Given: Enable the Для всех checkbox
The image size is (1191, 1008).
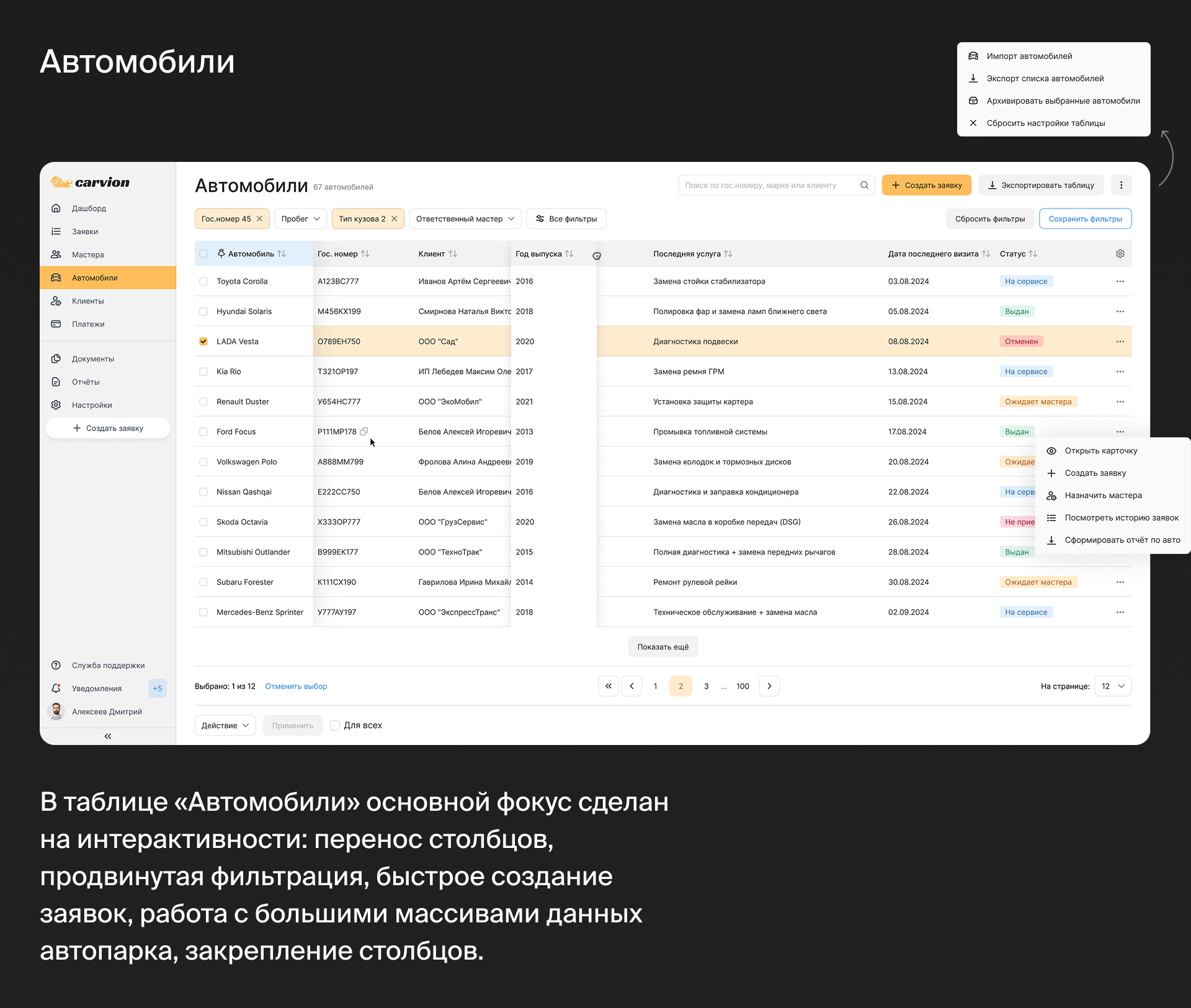Looking at the screenshot, I should pyautogui.click(x=335, y=725).
